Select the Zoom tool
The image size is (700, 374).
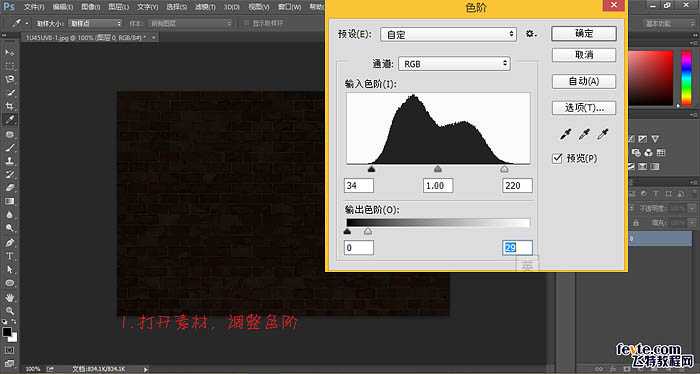9,311
